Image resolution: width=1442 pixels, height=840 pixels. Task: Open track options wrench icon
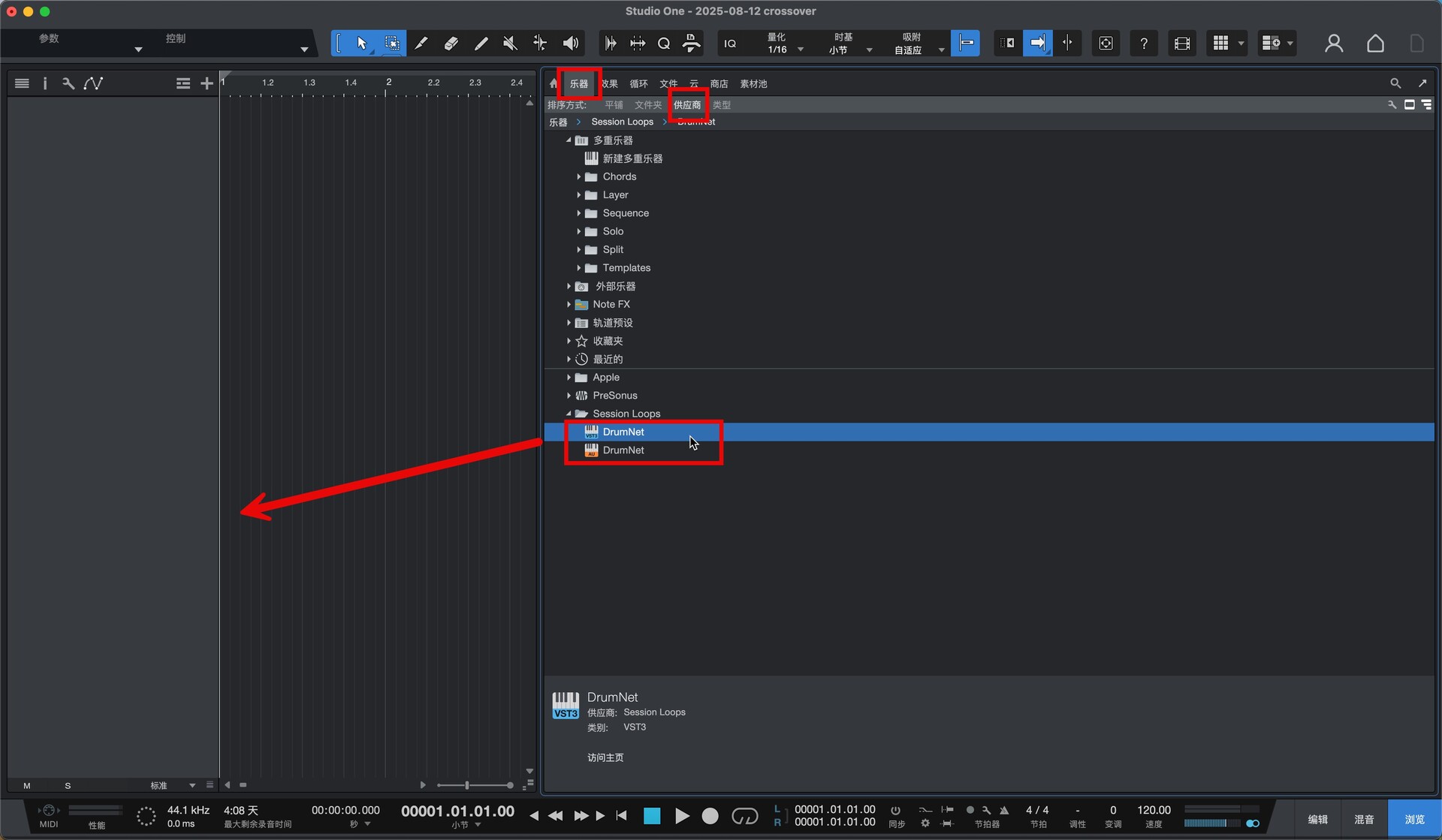[68, 83]
